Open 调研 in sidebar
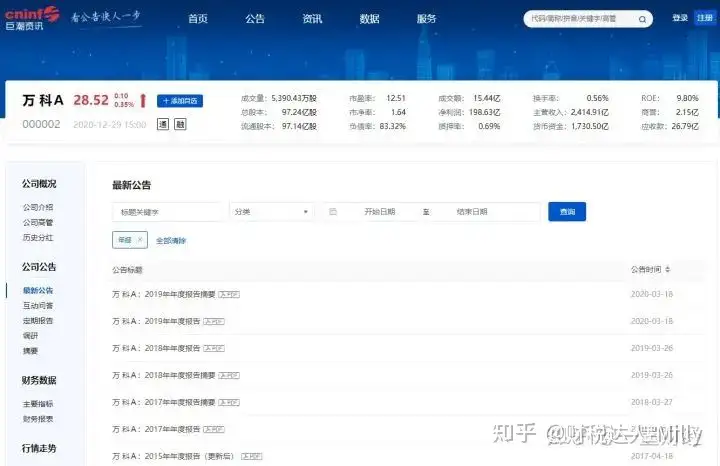Image resolution: width=720 pixels, height=466 pixels. coord(30,336)
